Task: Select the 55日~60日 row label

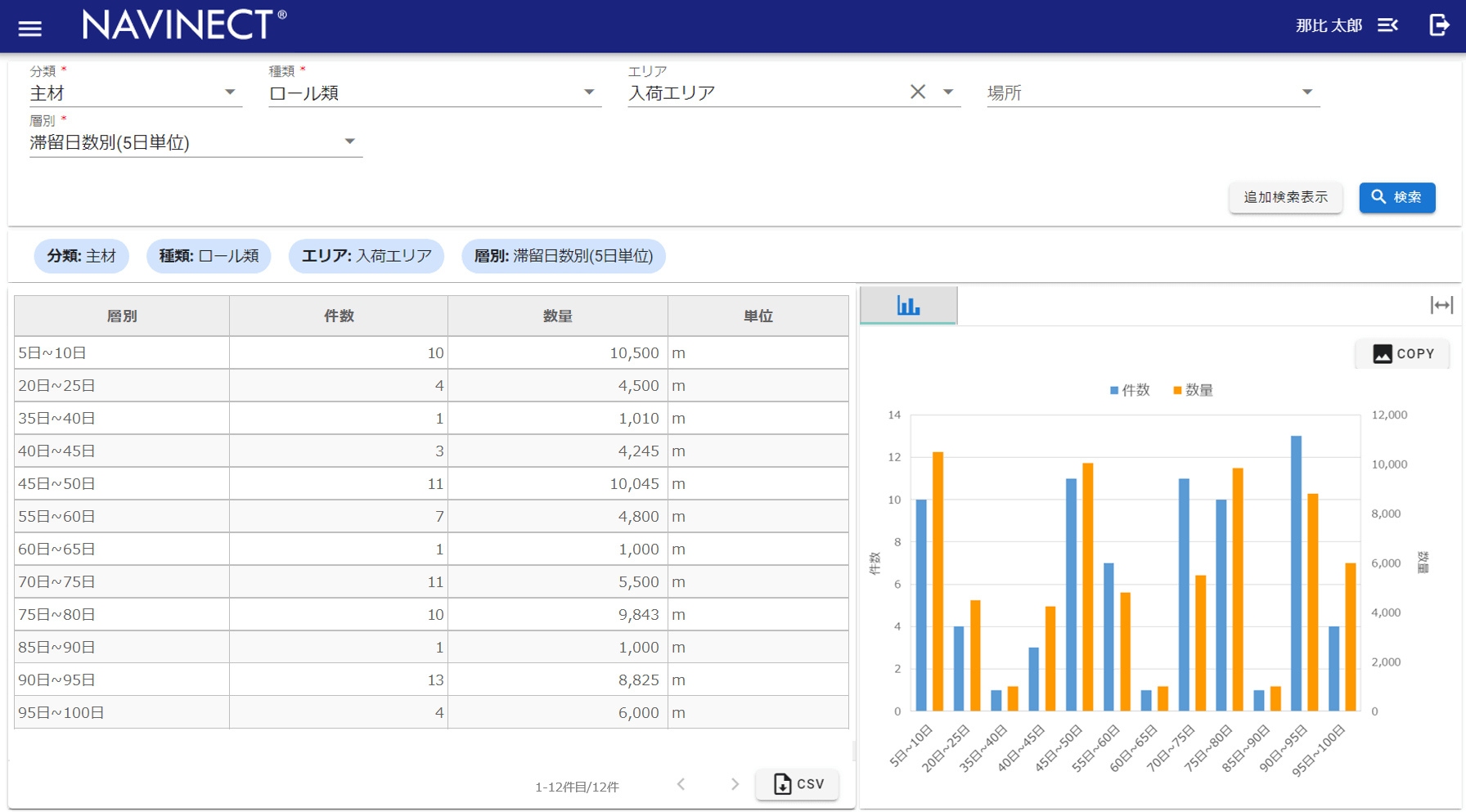Action: [x=56, y=517]
